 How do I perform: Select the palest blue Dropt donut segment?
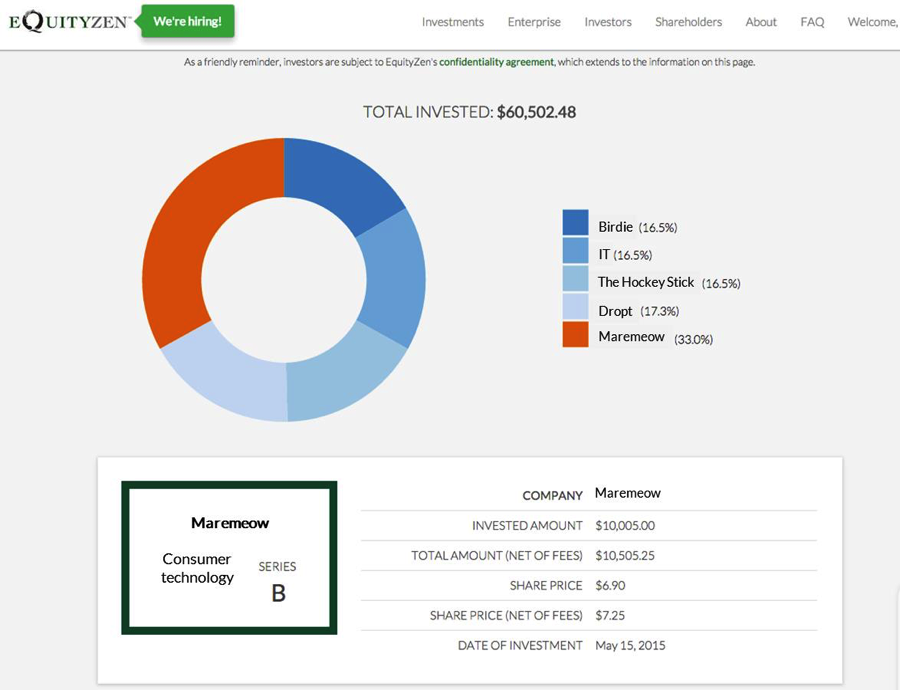point(230,376)
